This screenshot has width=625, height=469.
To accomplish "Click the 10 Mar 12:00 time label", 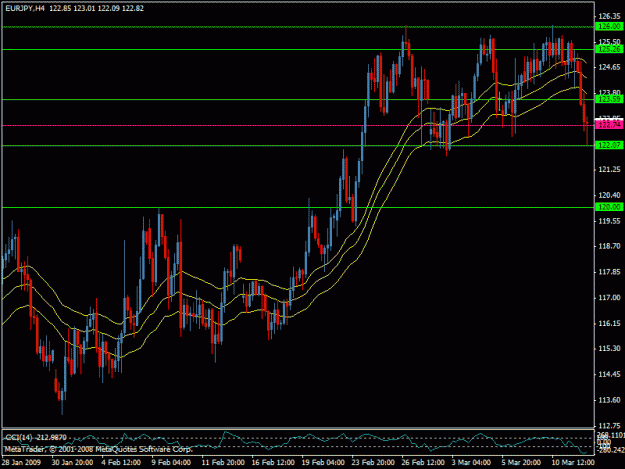I will click(x=573, y=463).
